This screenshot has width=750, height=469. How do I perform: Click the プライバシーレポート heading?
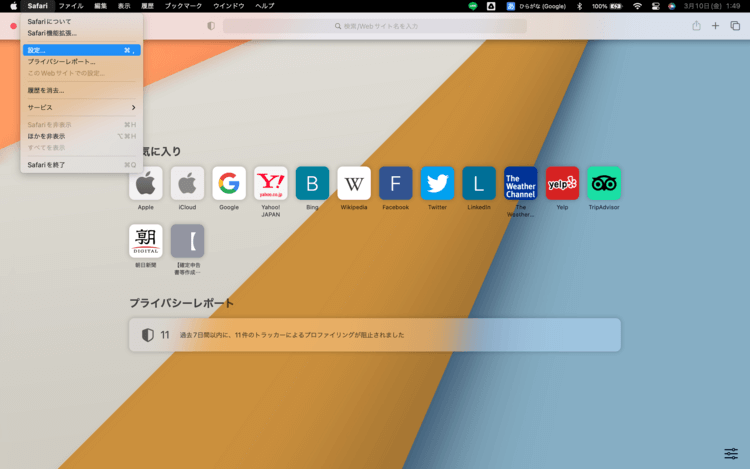[x=181, y=303]
